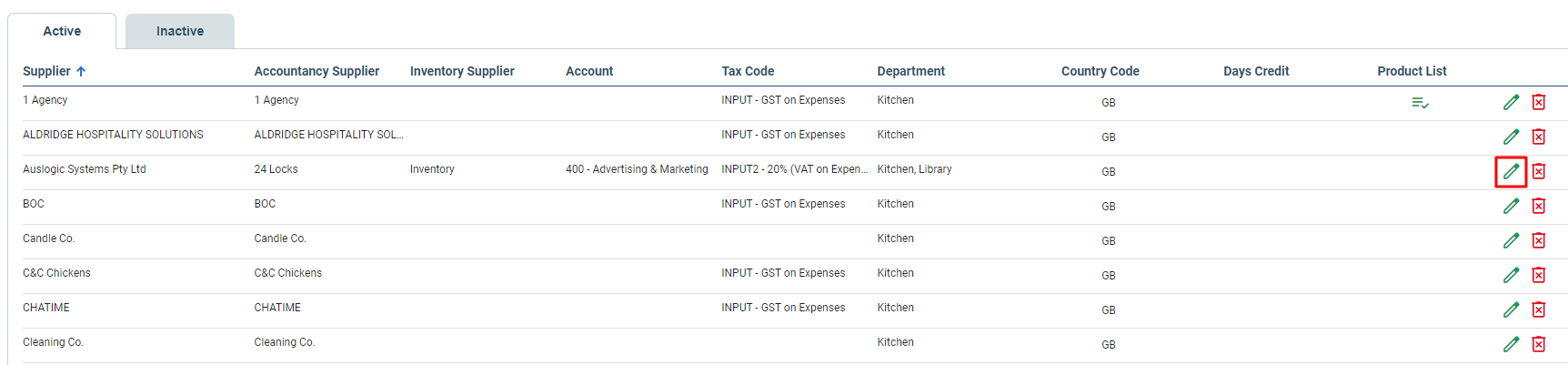Click the Days Credit column header
The width and height of the screenshot is (1568, 365).
pyautogui.click(x=1256, y=71)
